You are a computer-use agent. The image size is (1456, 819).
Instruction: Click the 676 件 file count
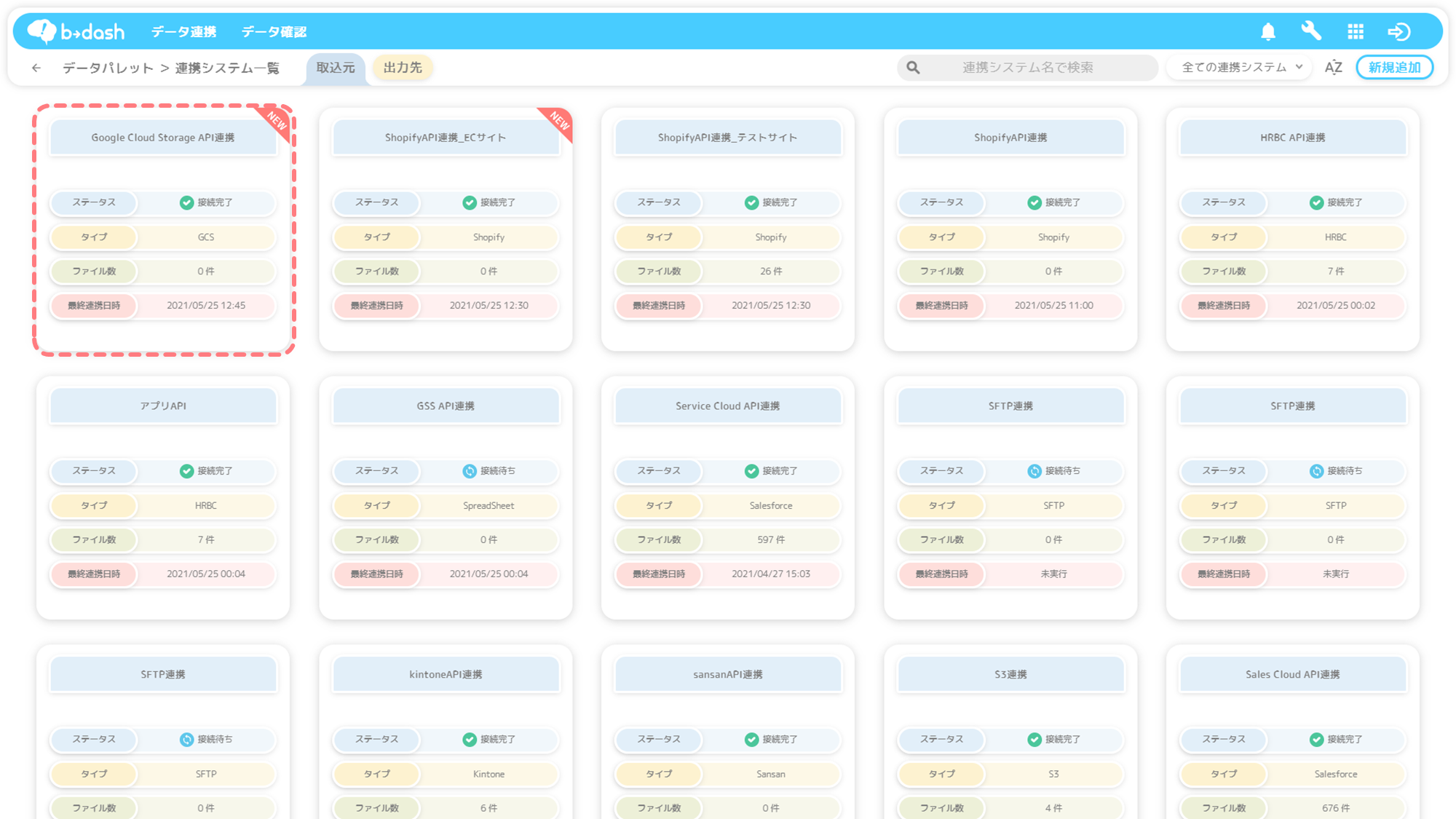(1336, 809)
